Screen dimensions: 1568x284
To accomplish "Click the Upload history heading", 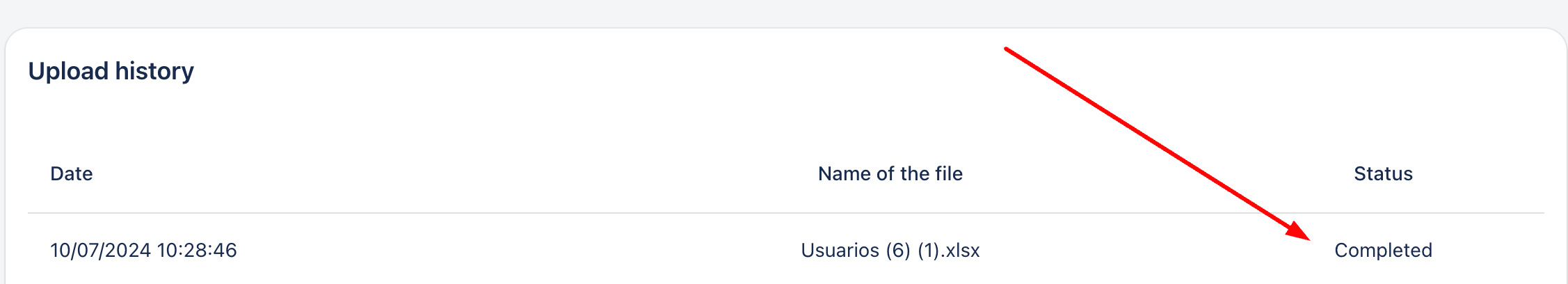I will pos(111,71).
